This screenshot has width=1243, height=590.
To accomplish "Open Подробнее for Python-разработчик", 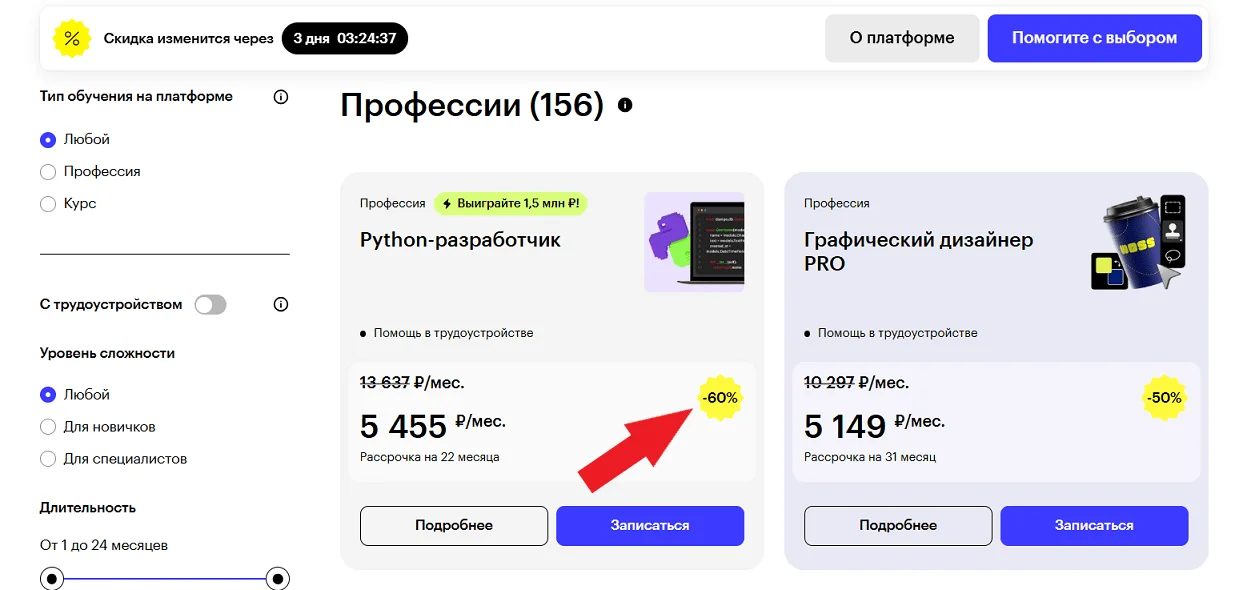I will [x=454, y=525].
